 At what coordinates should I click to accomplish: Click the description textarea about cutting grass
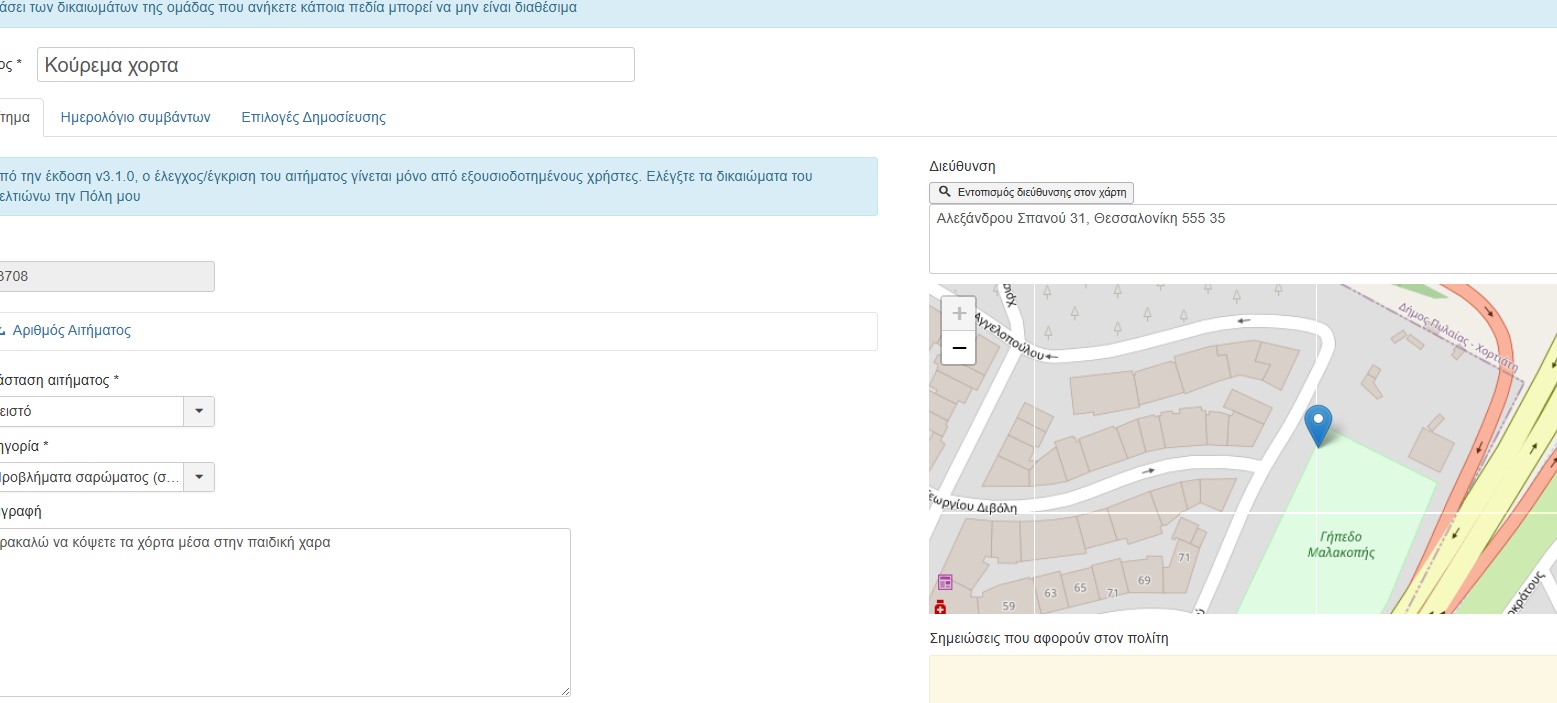(285, 612)
